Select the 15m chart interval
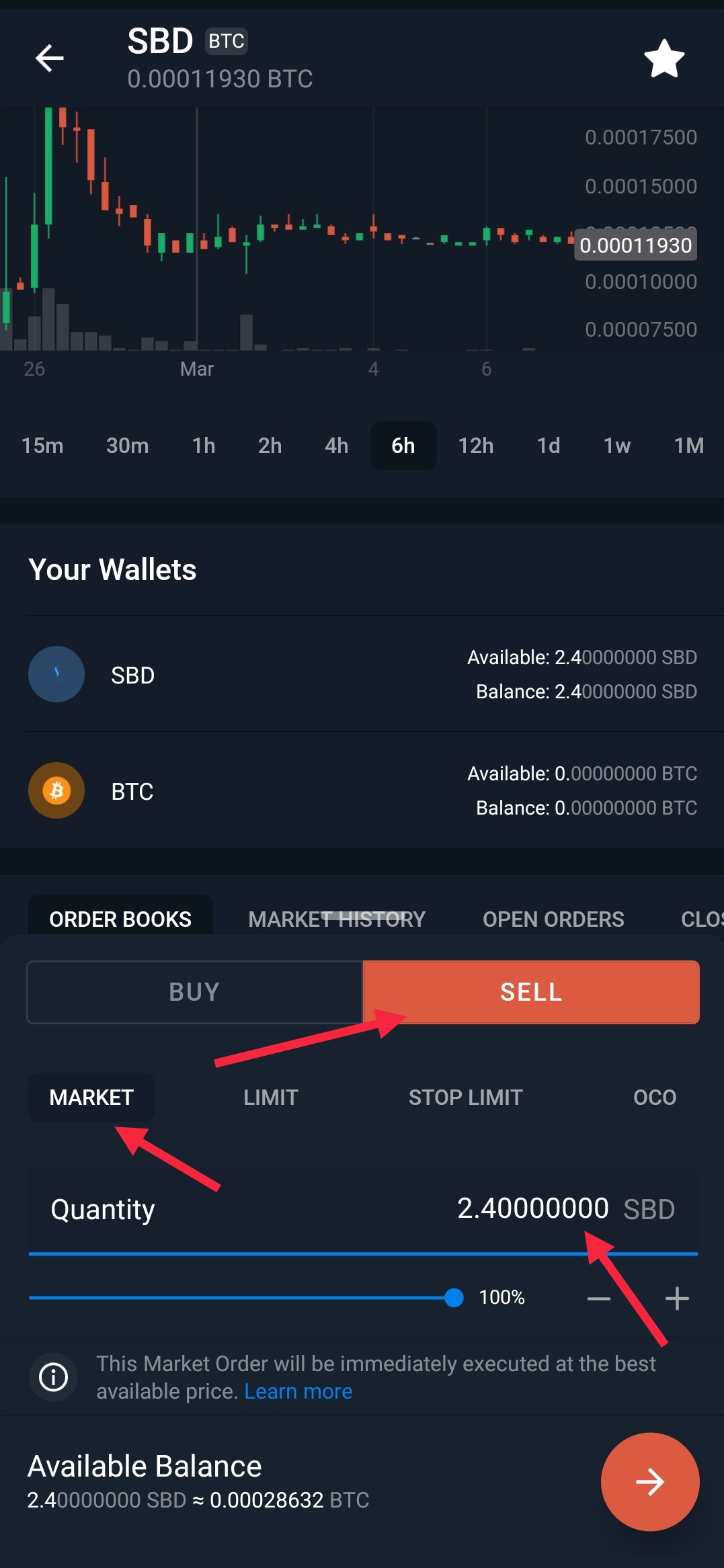 click(x=42, y=446)
